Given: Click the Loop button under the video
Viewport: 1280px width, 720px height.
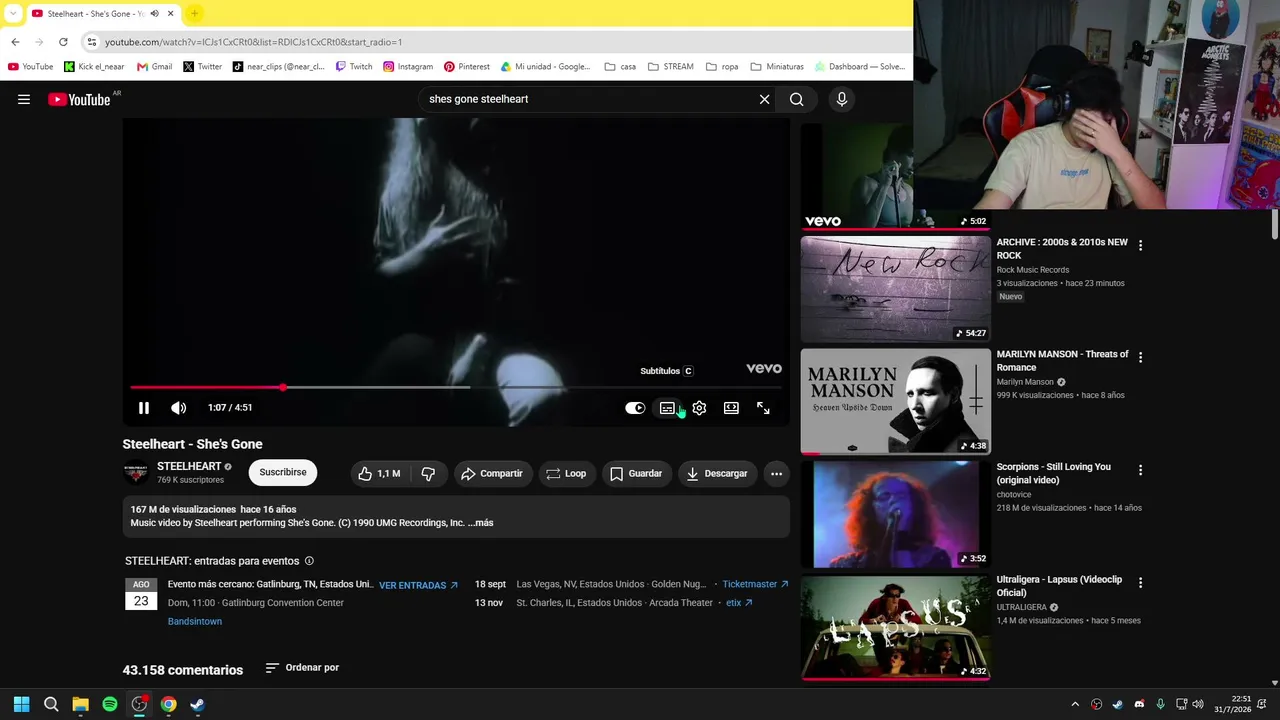Looking at the screenshot, I should (x=566, y=473).
